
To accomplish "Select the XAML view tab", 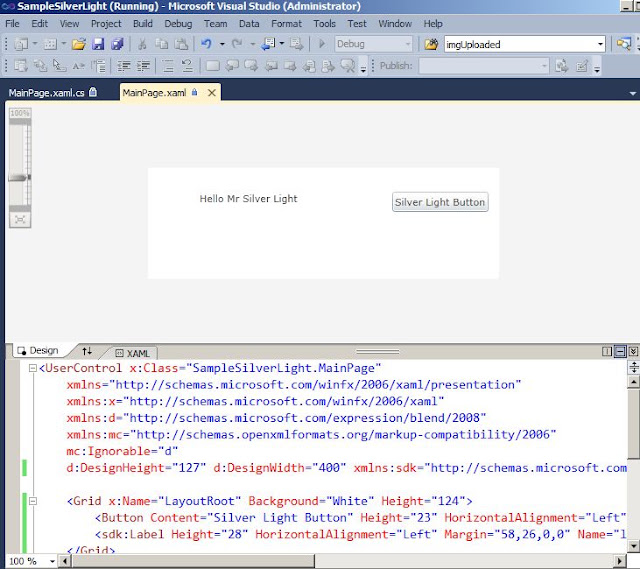I will tap(133, 353).
